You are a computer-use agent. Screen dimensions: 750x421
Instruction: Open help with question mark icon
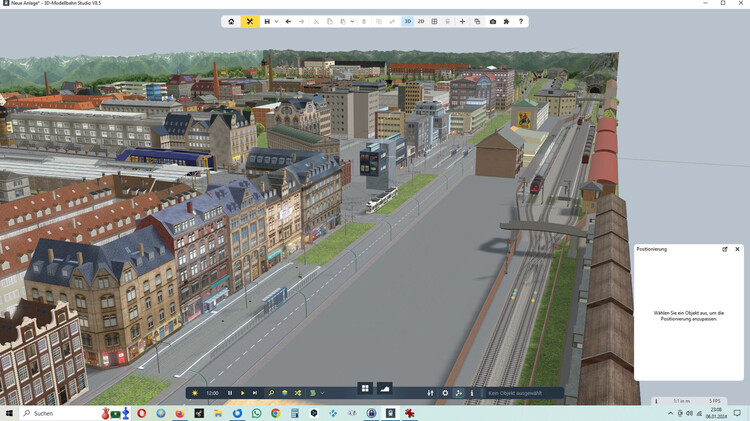click(x=520, y=21)
